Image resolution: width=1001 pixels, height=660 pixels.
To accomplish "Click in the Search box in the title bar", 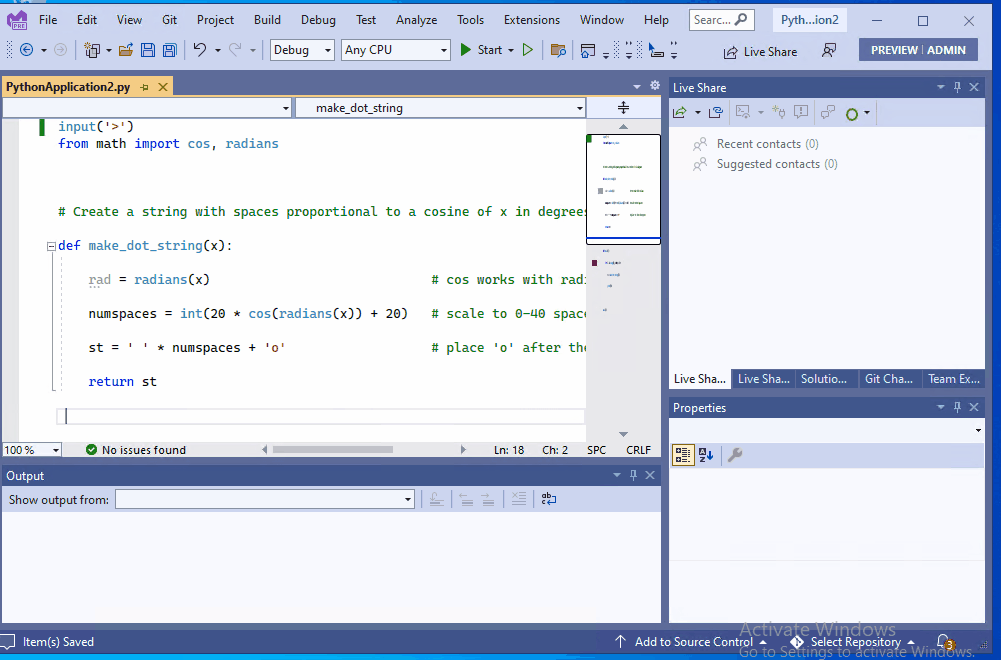I will tap(721, 20).
